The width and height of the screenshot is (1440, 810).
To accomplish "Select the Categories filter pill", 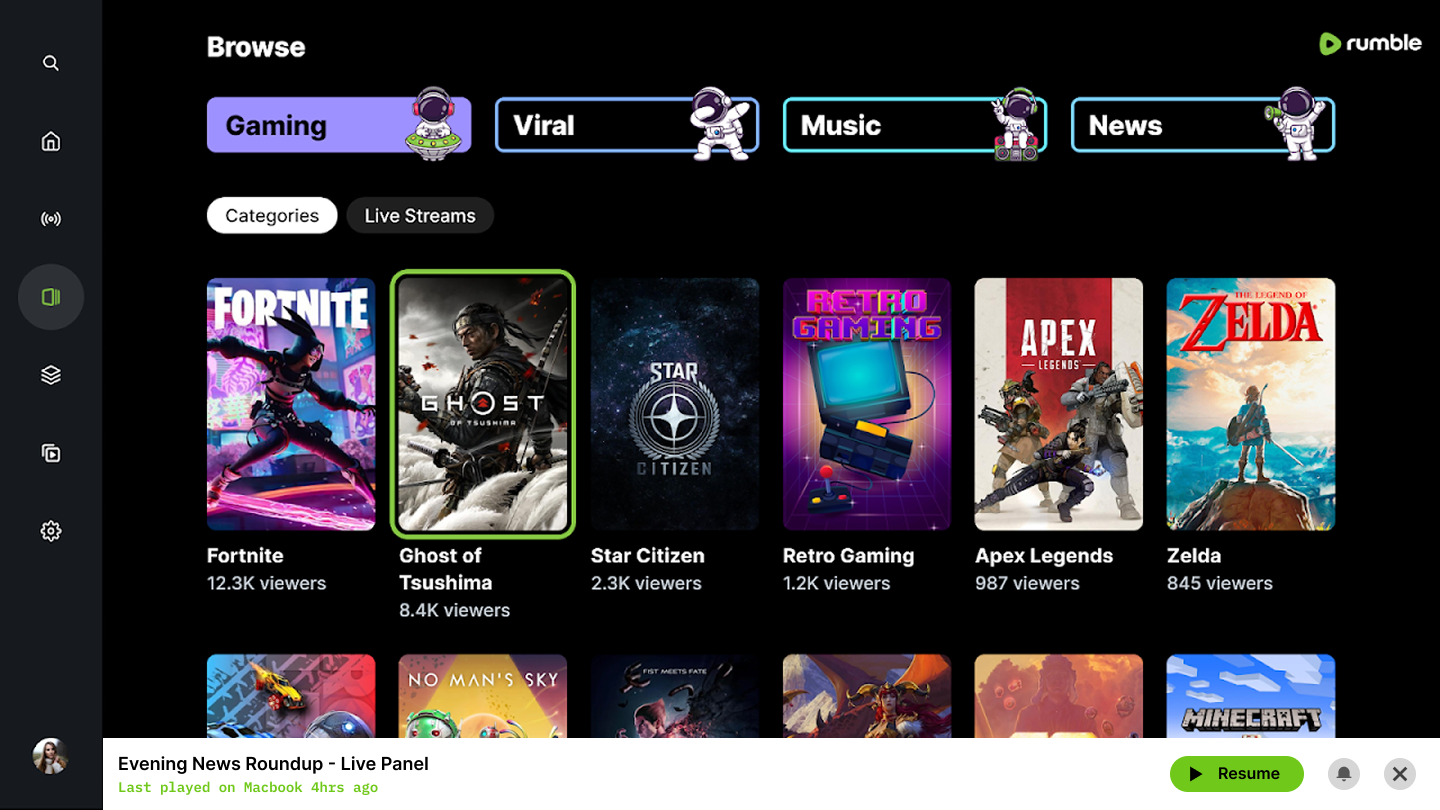I will (272, 215).
